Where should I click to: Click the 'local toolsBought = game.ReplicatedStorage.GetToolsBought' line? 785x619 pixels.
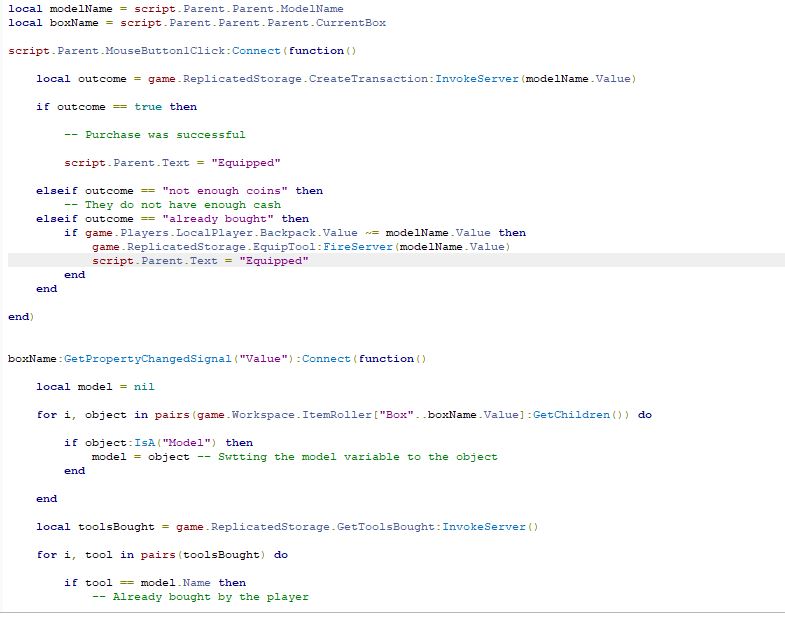pyautogui.click(x=287, y=527)
